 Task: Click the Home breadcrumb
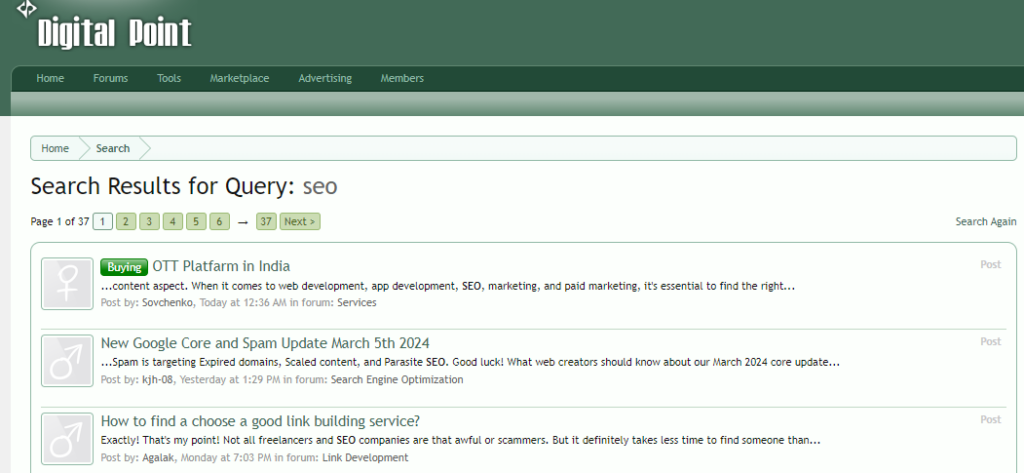[55, 148]
